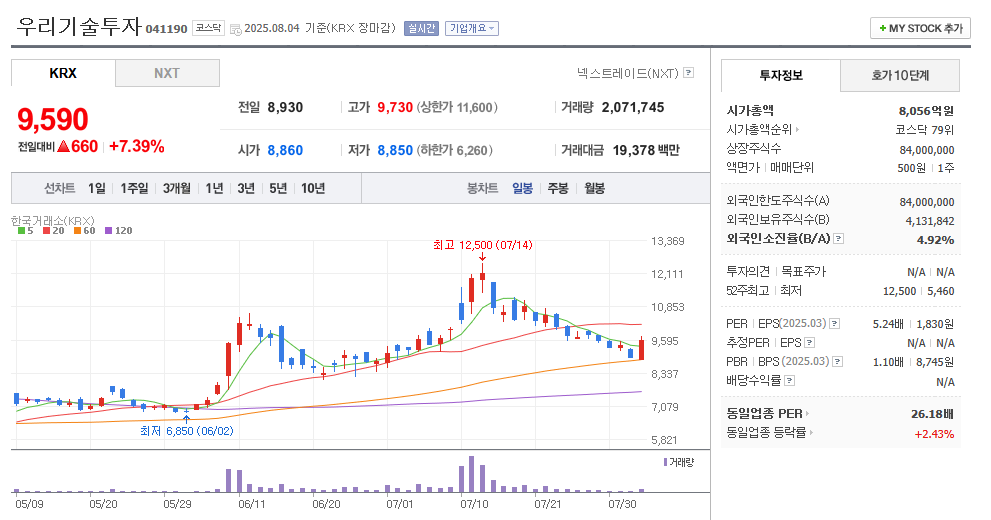Open help icon next to 넥스트레이드(NXT)
This screenshot has width=991, height=520.
pos(689,73)
